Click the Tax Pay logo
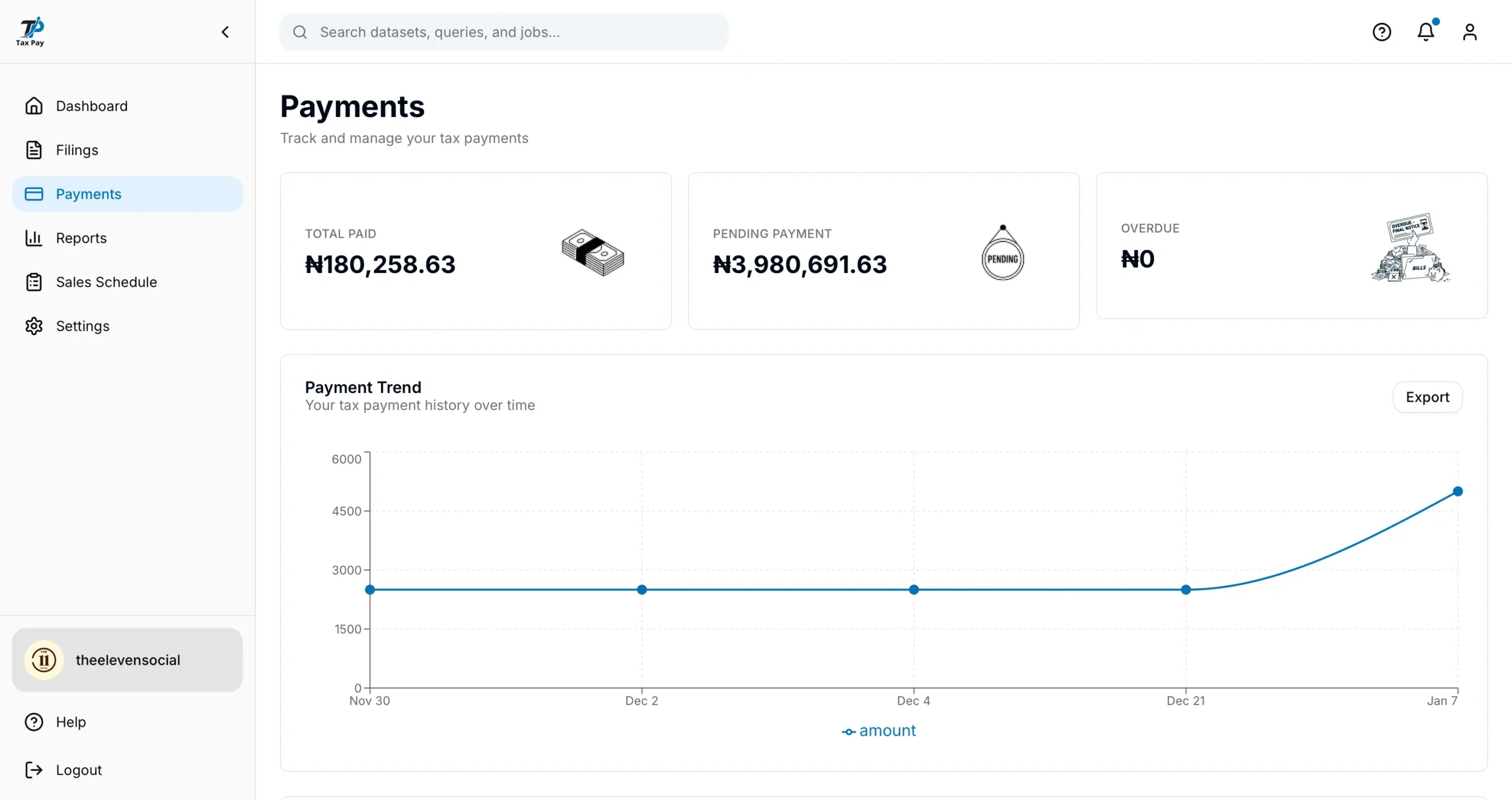Viewport: 1512px width, 800px height. pyautogui.click(x=30, y=31)
